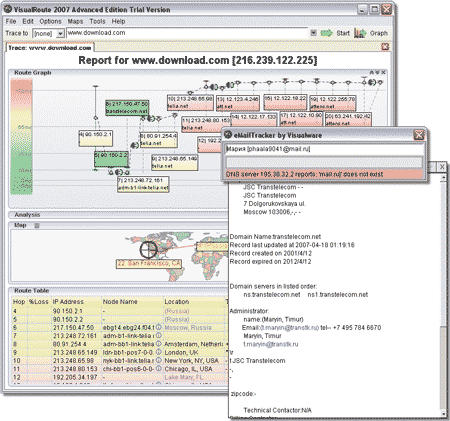The image size is (450, 421).
Task: Click the Graph chart icon in toolbar
Action: [x=360, y=33]
